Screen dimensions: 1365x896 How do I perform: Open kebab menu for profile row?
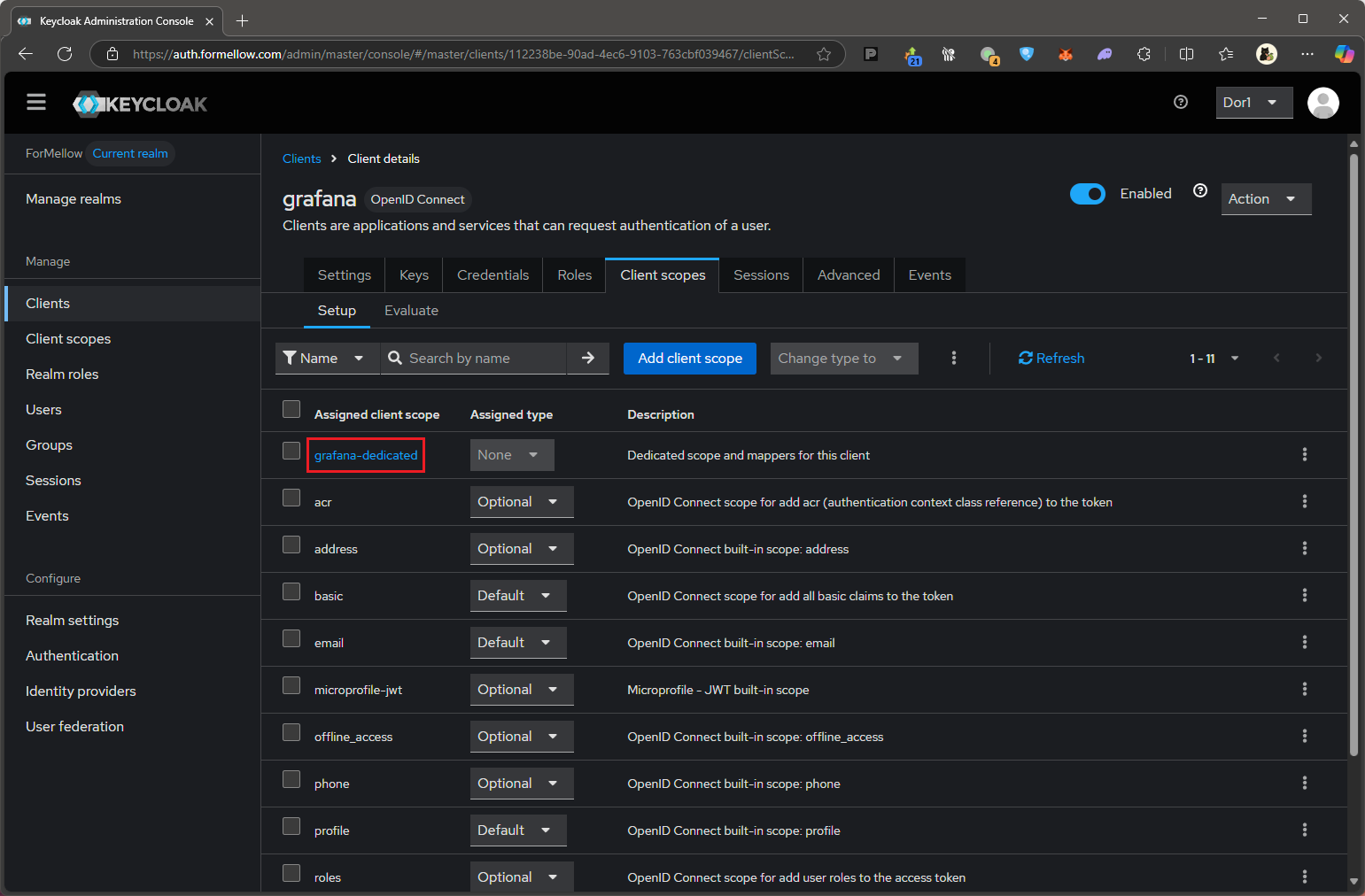click(x=1304, y=830)
